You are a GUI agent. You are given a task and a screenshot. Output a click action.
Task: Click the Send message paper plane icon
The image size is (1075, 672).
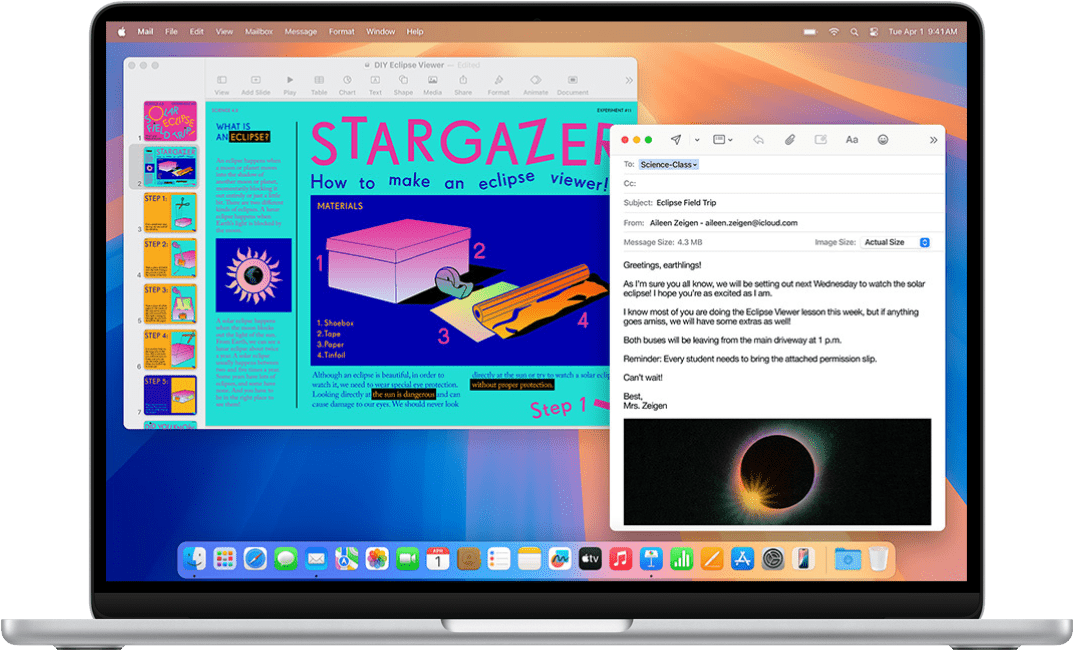click(x=676, y=140)
